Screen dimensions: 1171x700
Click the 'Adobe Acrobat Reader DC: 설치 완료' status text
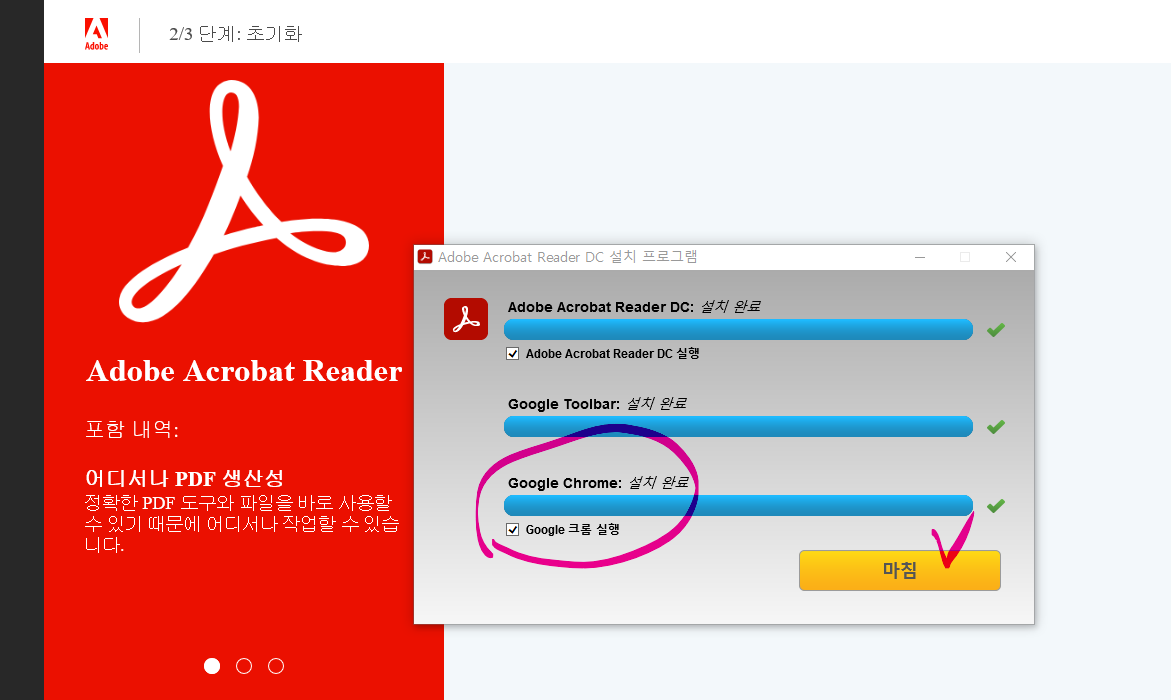click(634, 306)
